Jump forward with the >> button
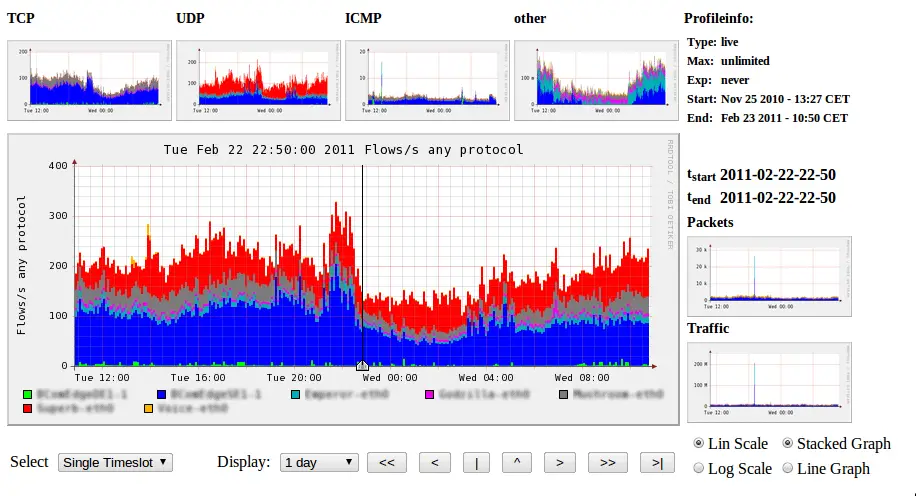The width and height of the screenshot is (916, 496). pos(608,463)
